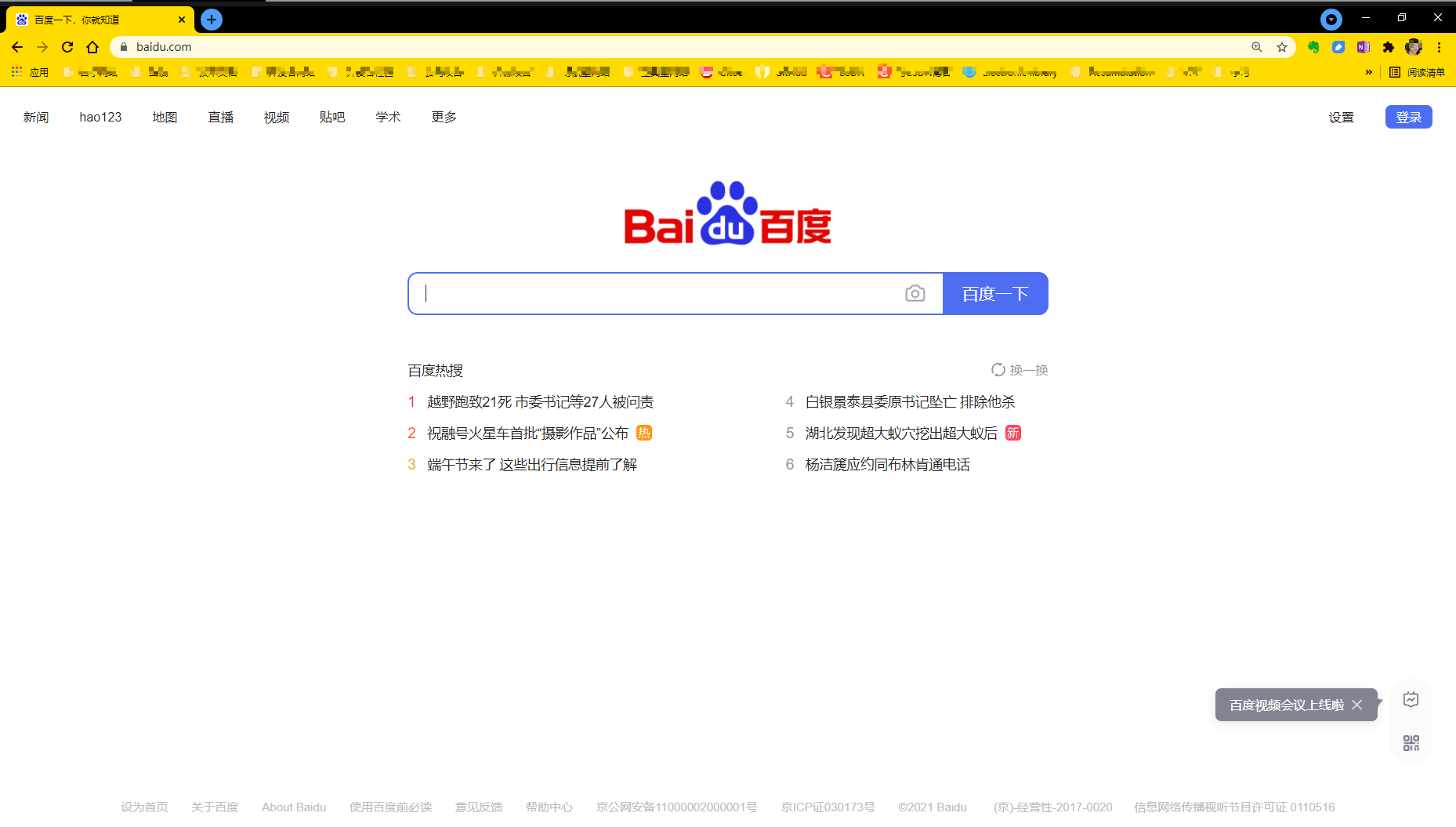Refresh hot searches with 换一换

coord(1020,370)
